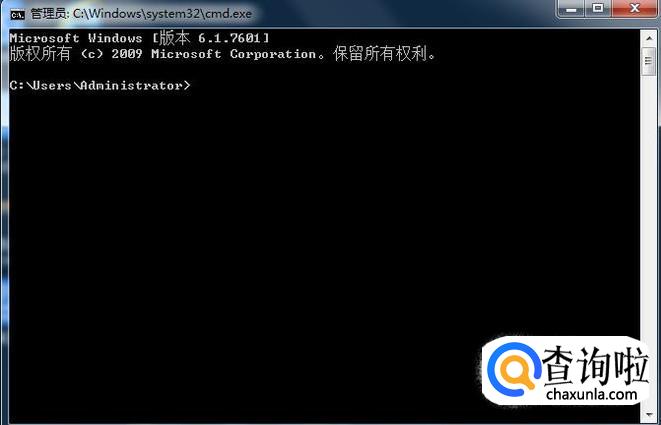This screenshot has height=425, width=661.
Task: Minimize the command prompt window
Action: point(571,9)
